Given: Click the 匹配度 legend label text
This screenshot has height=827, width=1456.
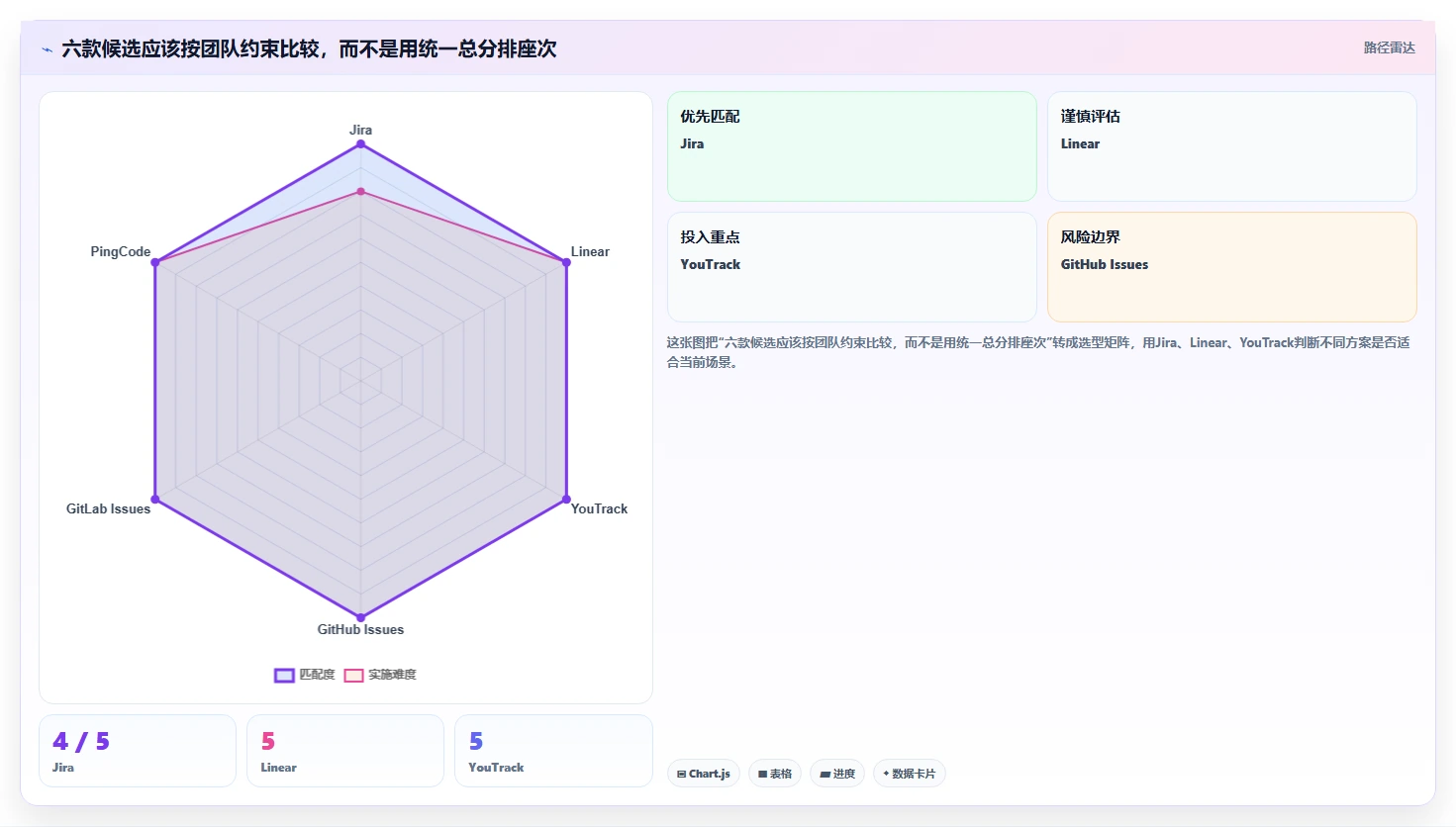Looking at the screenshot, I should pyautogui.click(x=317, y=675).
